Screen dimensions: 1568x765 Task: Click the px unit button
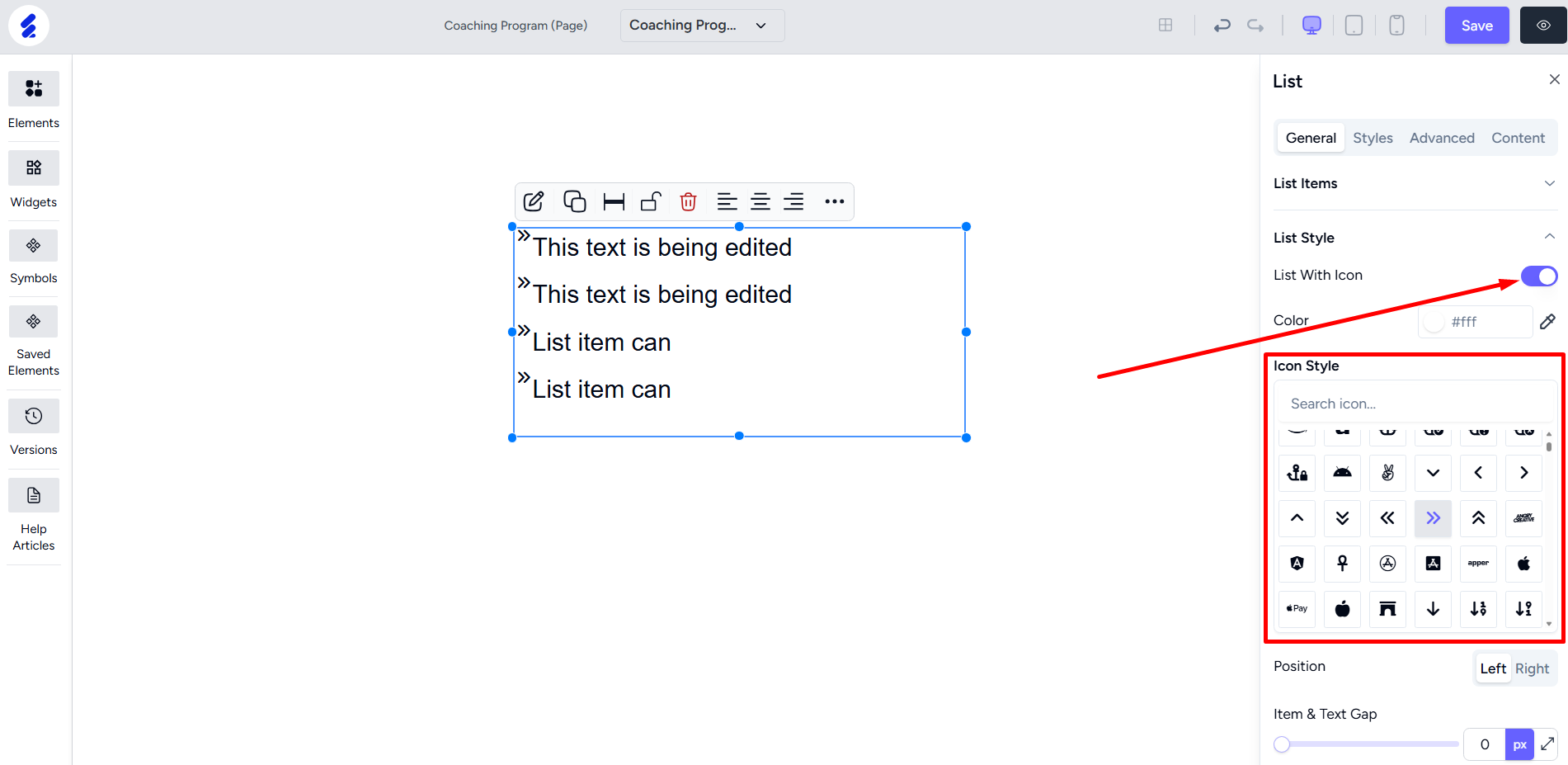[x=1519, y=744]
